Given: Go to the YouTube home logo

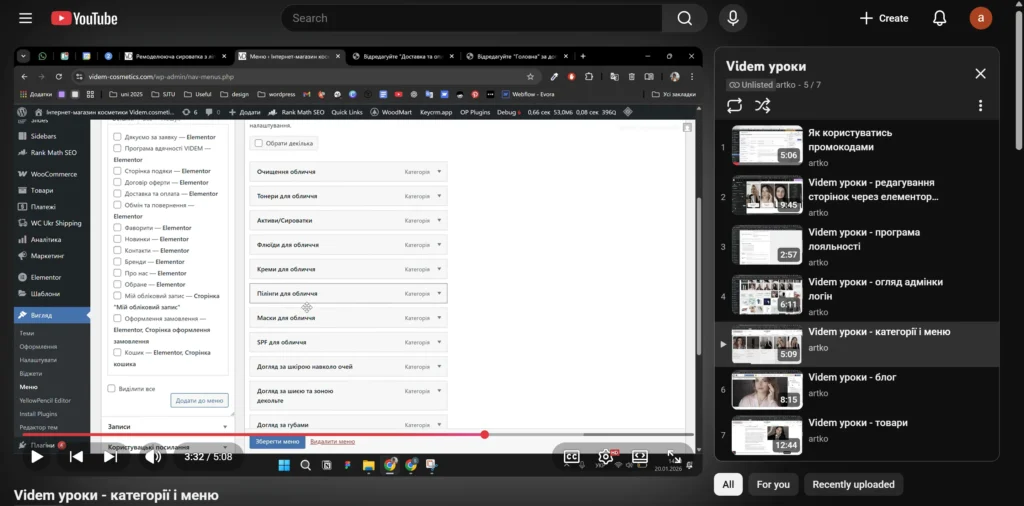Looking at the screenshot, I should click(x=84, y=18).
